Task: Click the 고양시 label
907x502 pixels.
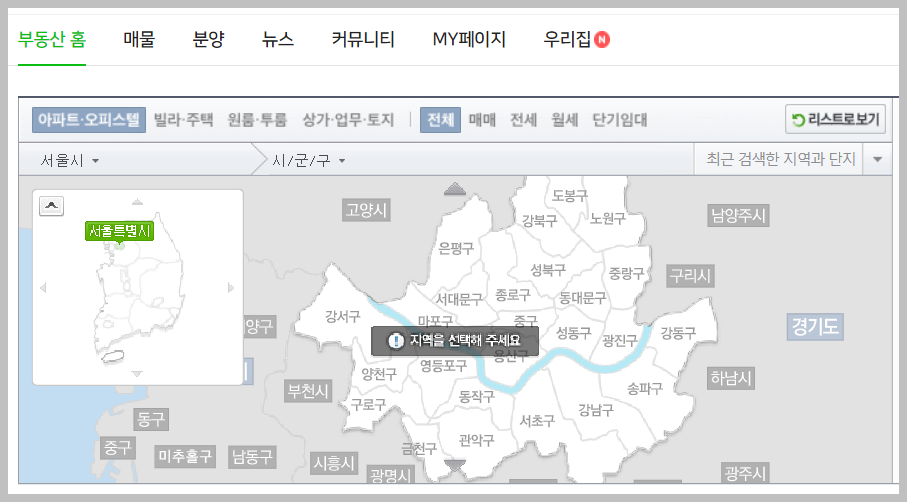Action: 366,210
